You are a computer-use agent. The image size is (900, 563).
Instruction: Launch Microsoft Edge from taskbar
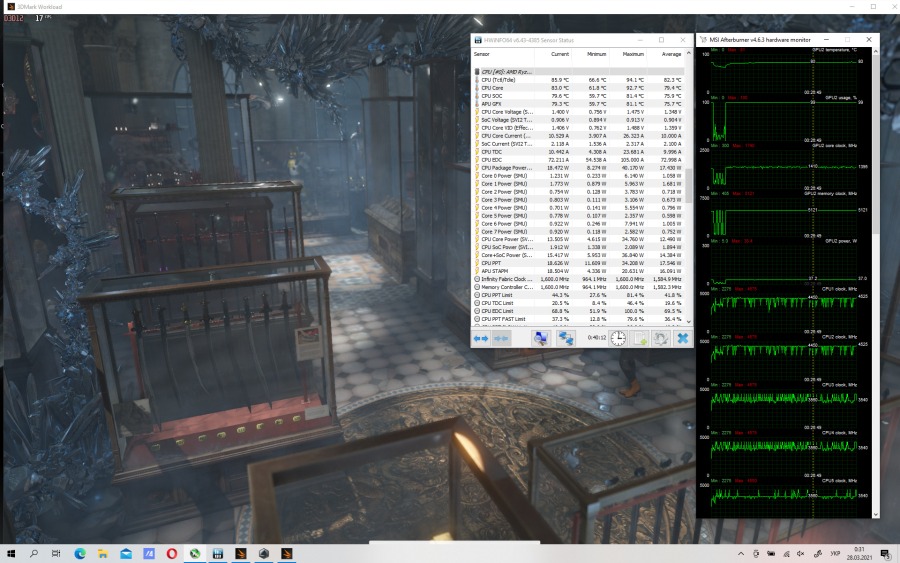[x=80, y=554]
